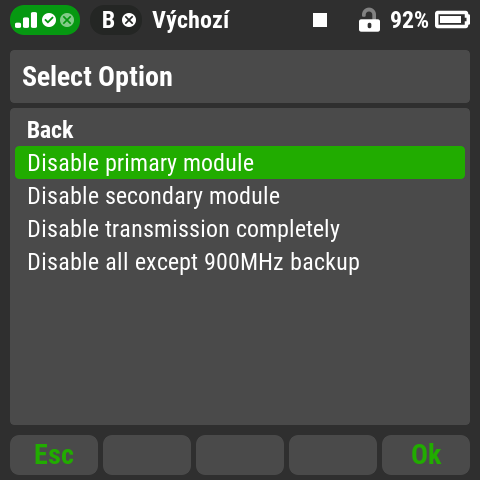The width and height of the screenshot is (480, 480).
Task: Choose Disable secondary module
Action: click(240, 195)
